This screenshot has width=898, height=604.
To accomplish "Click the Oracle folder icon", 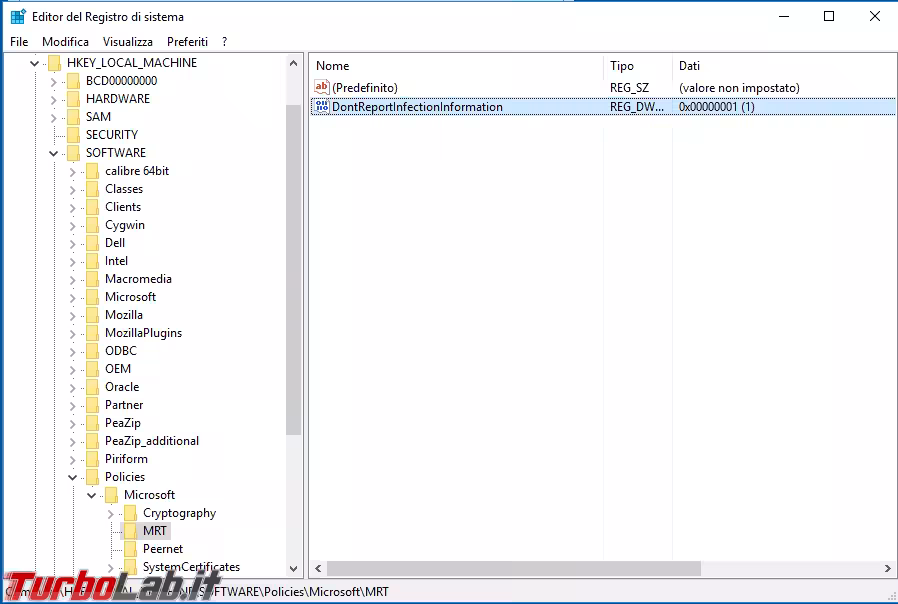I will click(92, 387).
